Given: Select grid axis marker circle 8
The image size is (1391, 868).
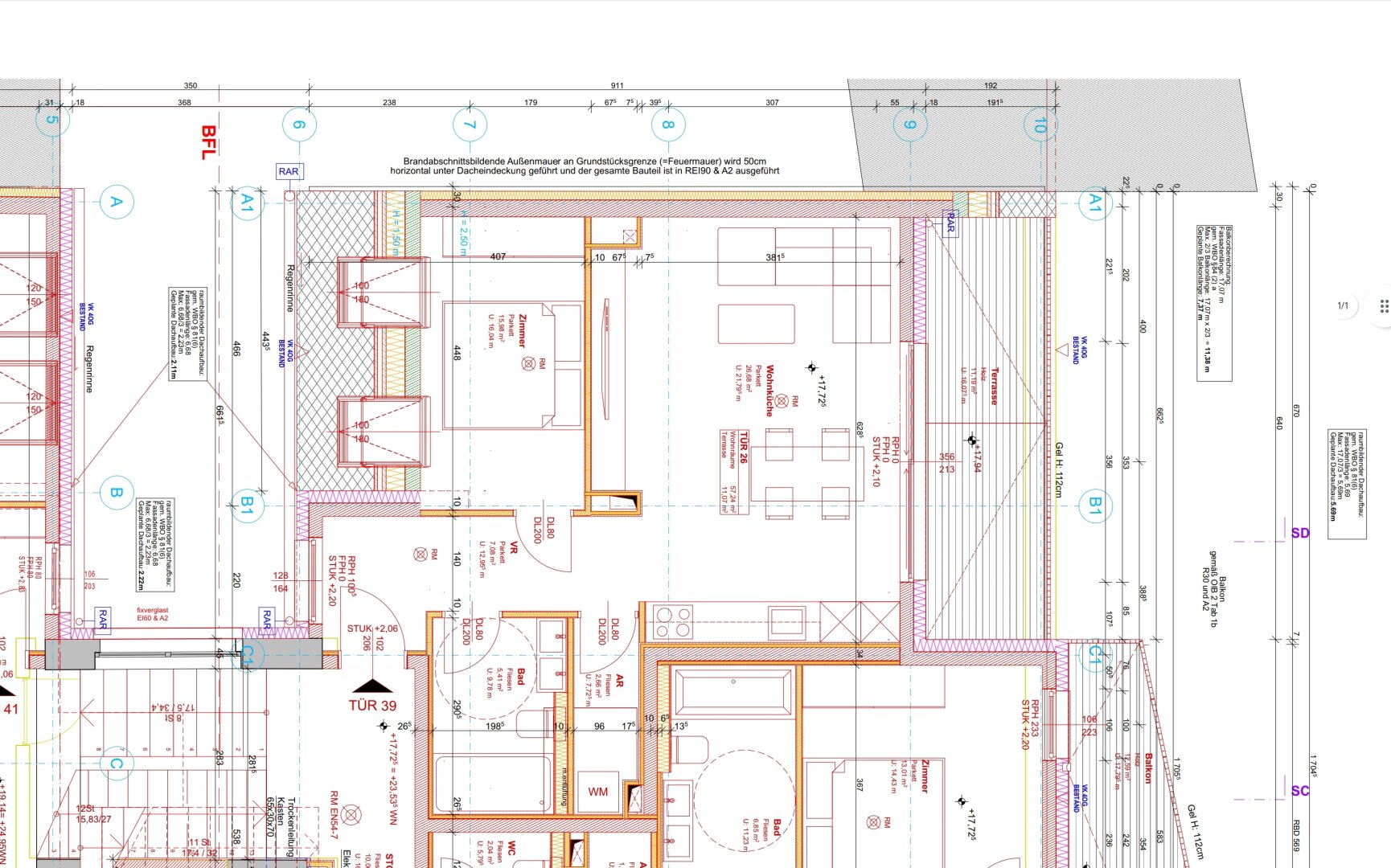Looking at the screenshot, I should 667,125.
